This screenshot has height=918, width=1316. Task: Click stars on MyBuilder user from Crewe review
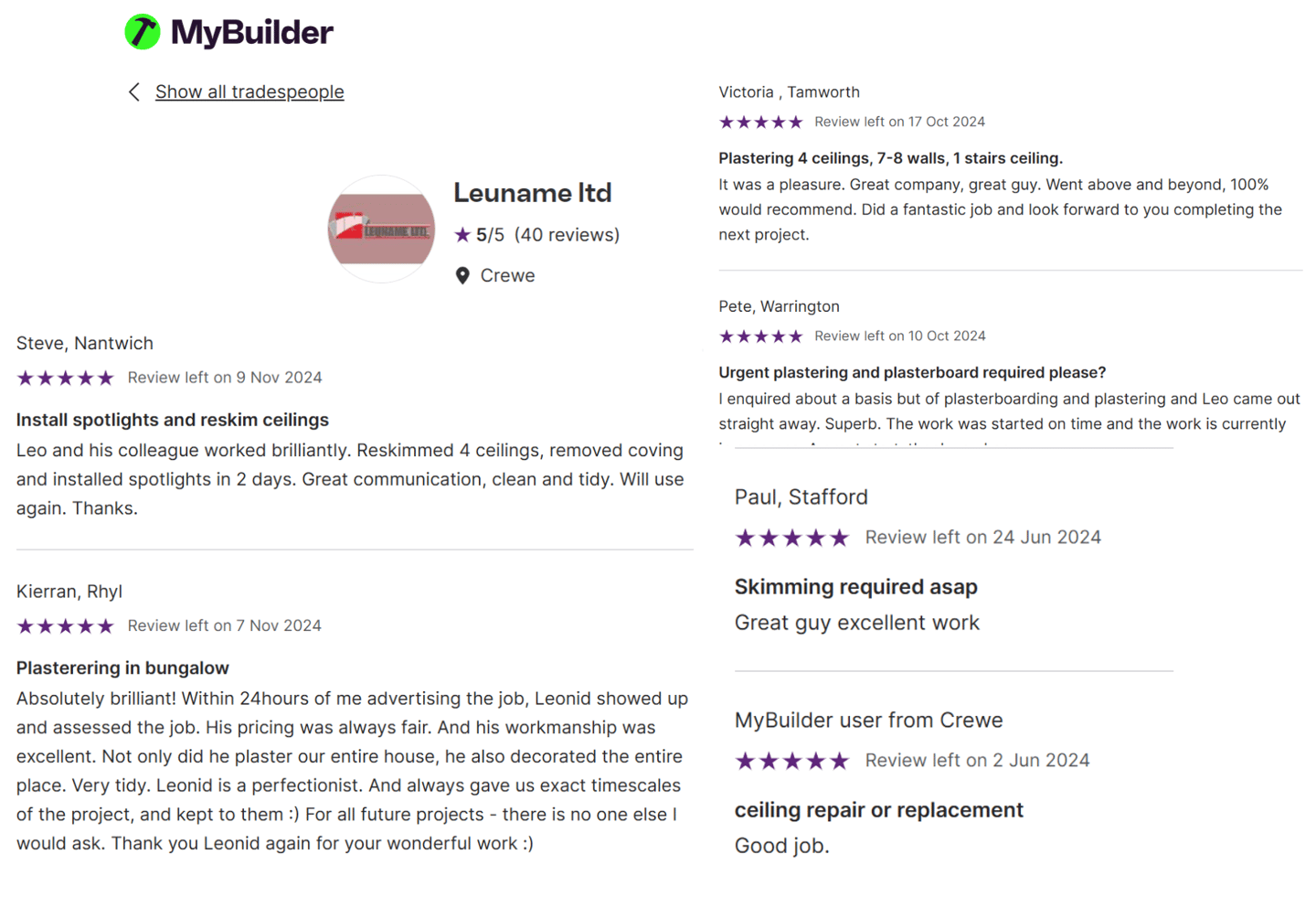pos(792,761)
